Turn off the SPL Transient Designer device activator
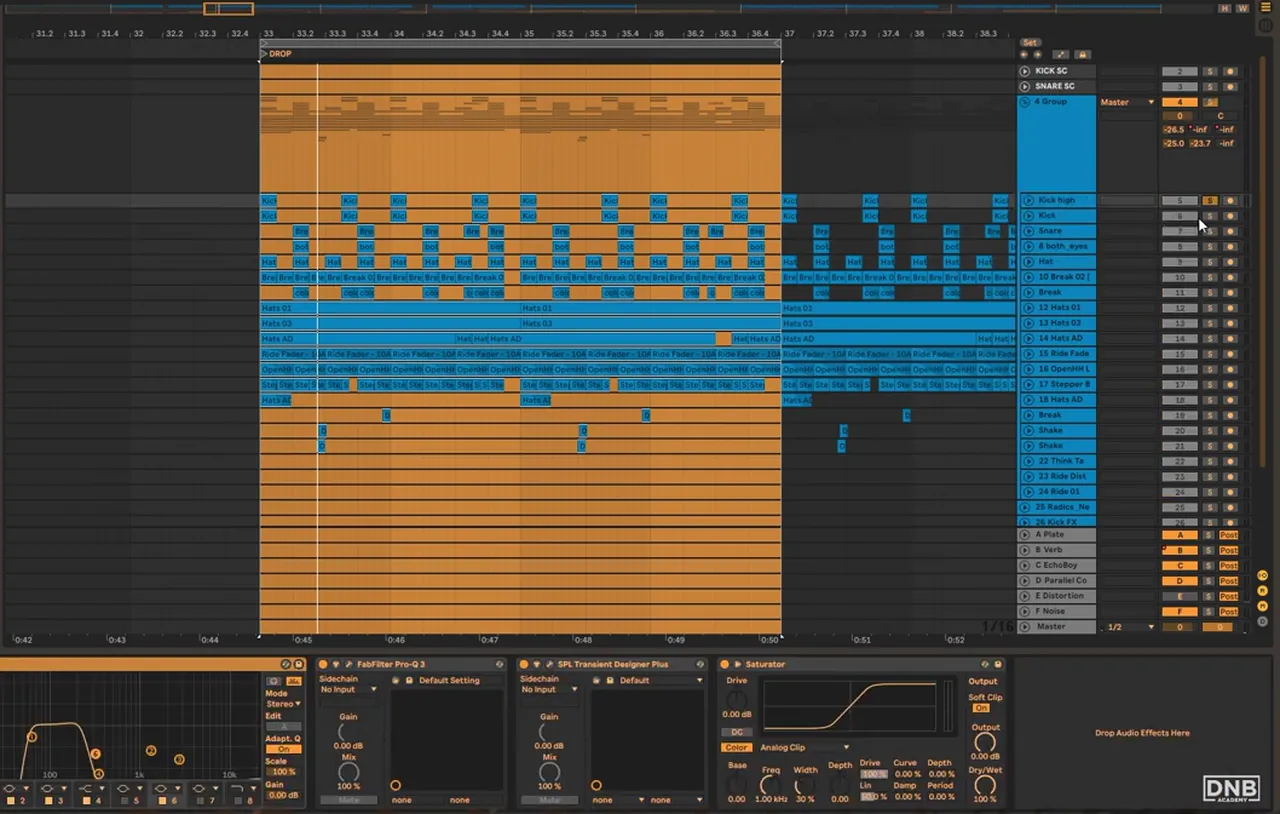 tap(524, 664)
